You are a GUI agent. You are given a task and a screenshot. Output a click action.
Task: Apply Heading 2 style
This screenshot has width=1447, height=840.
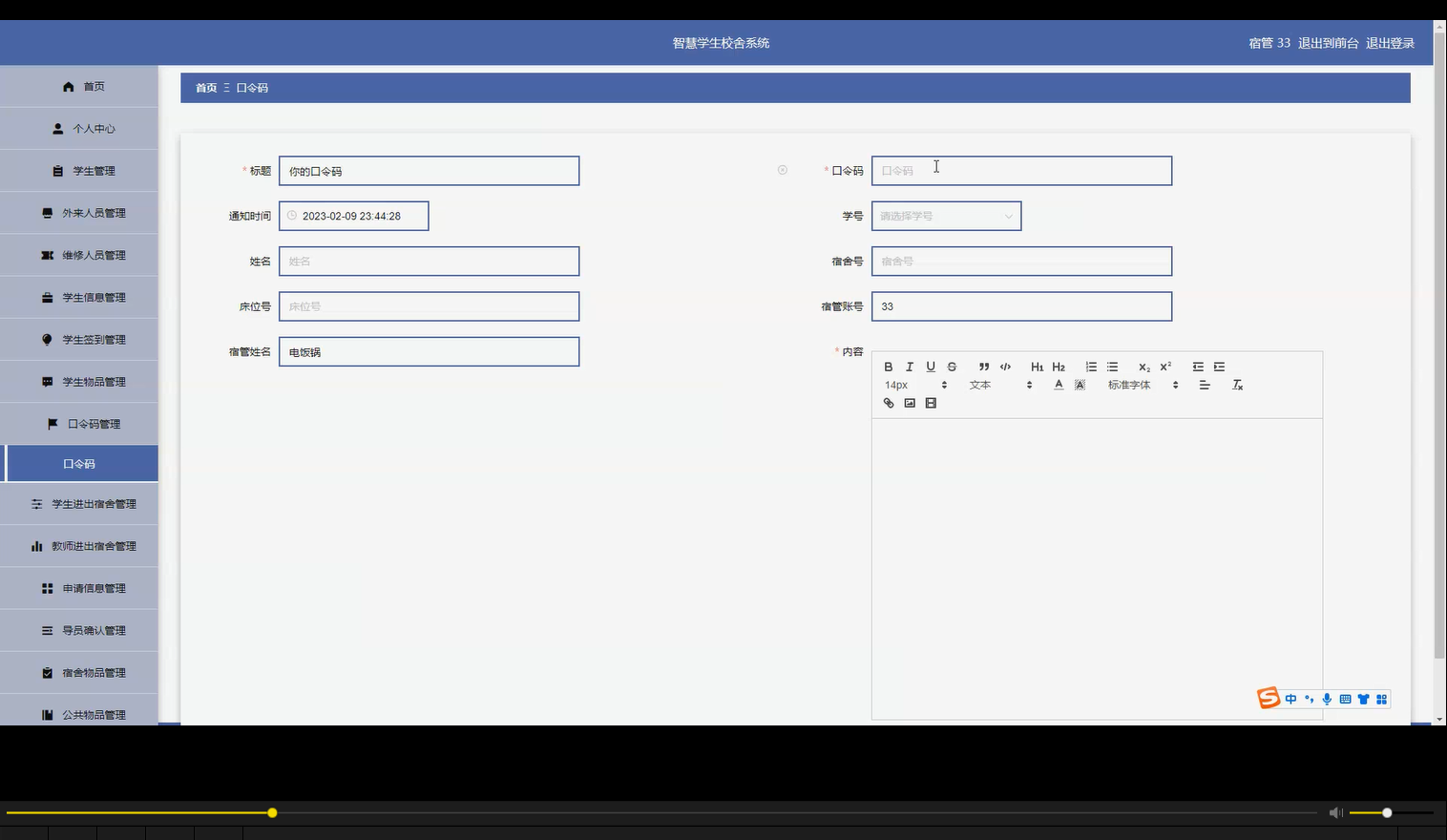(1059, 367)
